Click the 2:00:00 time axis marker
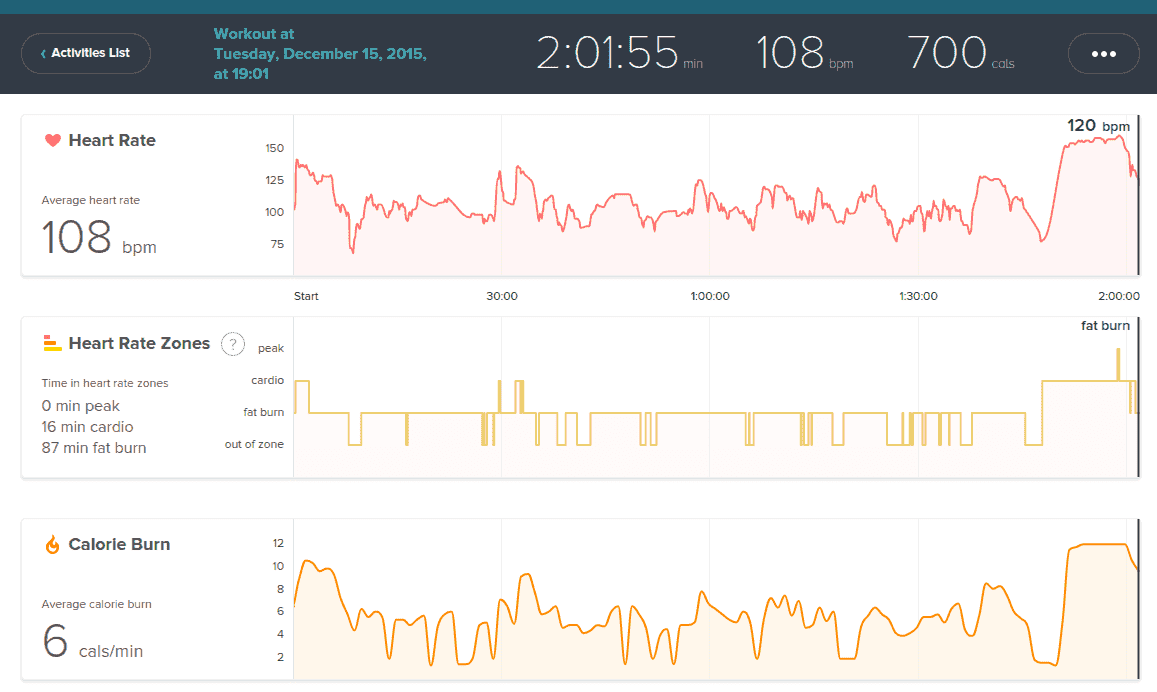This screenshot has width=1157, height=692. tap(1118, 296)
